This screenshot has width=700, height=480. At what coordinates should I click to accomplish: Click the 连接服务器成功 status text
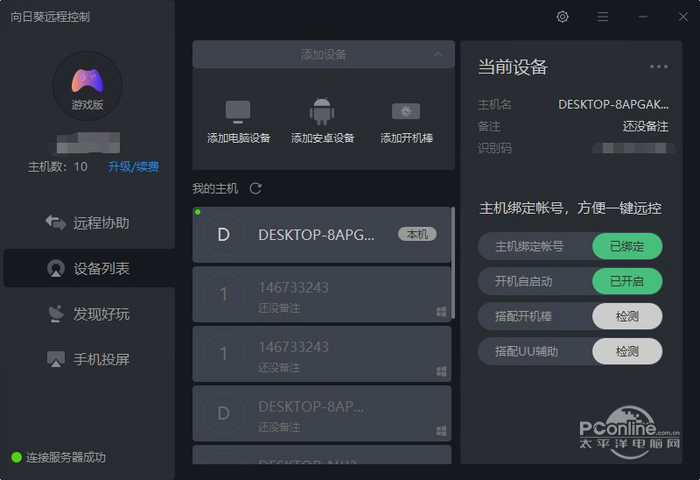pos(66,457)
